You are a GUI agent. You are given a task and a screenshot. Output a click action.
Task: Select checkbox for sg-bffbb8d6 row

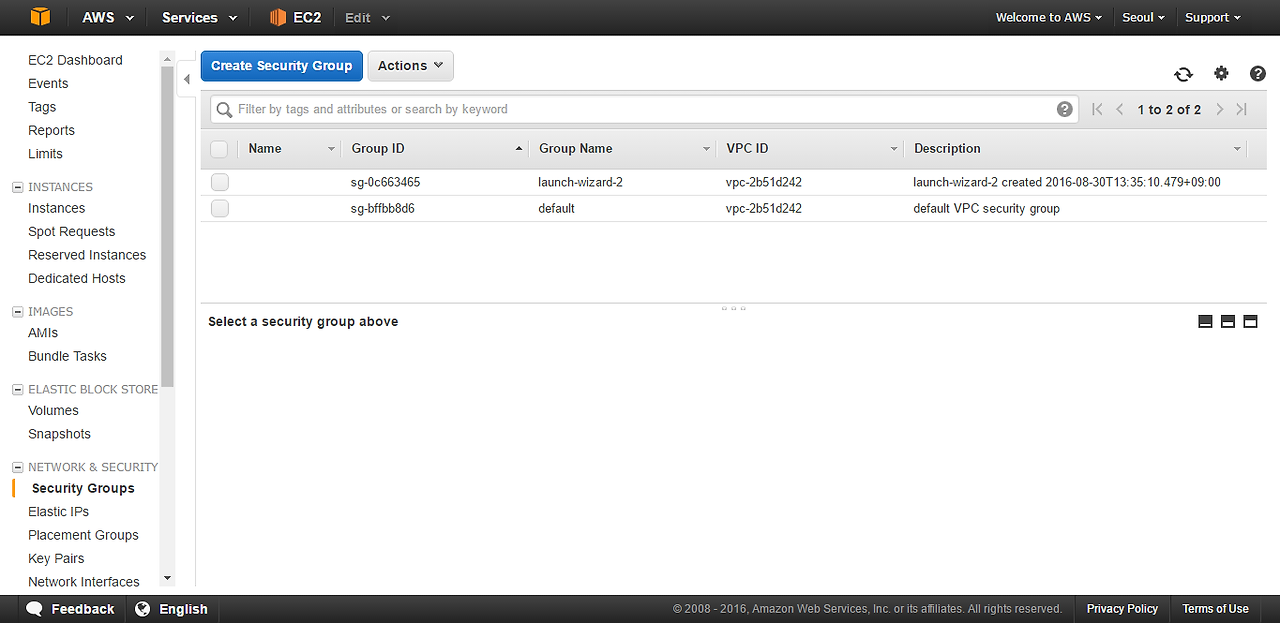(219, 208)
